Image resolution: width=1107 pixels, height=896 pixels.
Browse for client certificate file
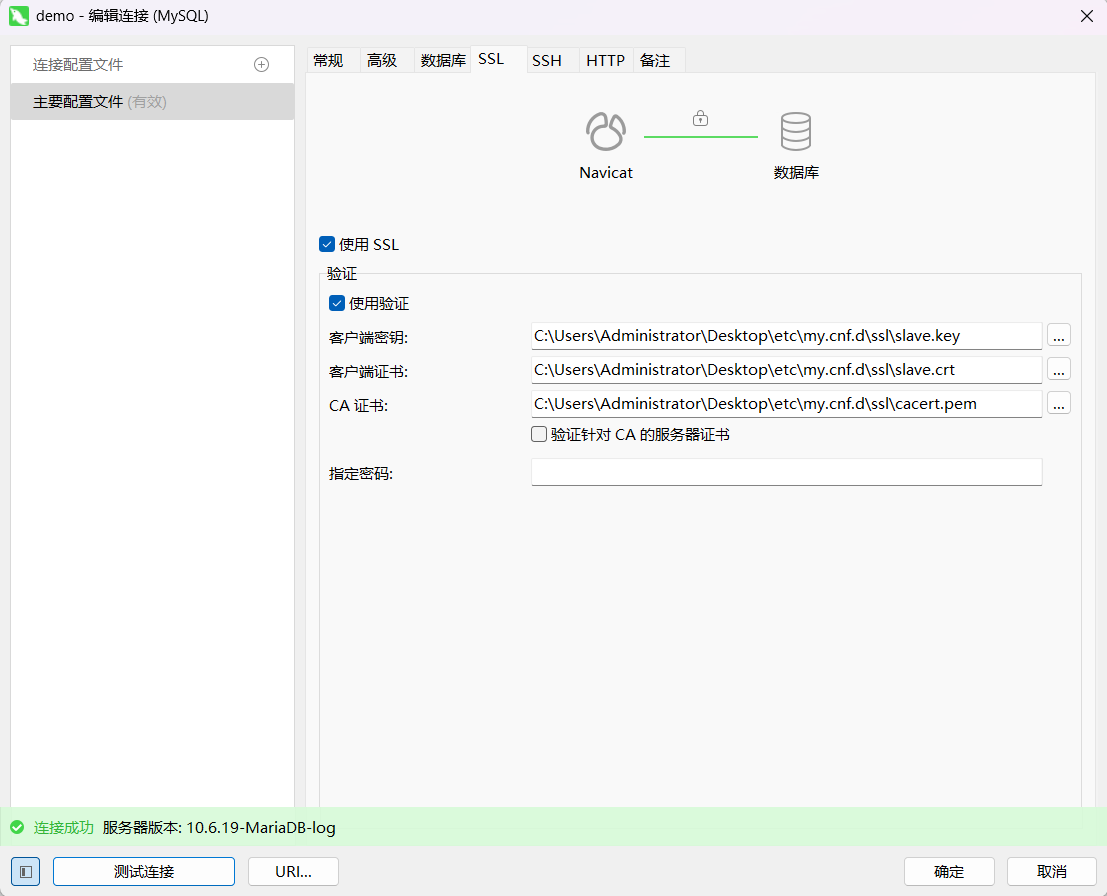[1059, 370]
